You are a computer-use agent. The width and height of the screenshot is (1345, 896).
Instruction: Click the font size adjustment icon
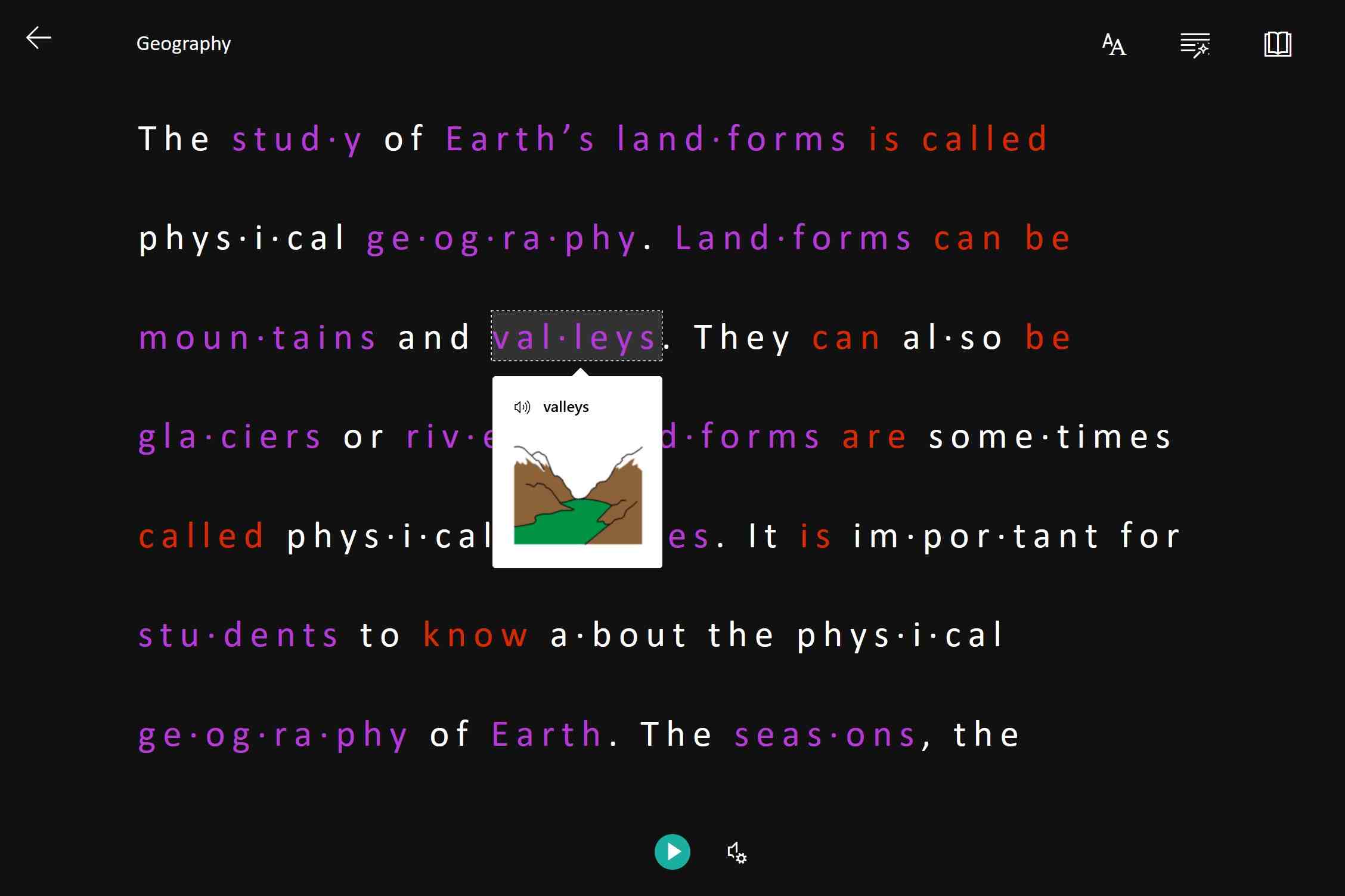click(1113, 43)
